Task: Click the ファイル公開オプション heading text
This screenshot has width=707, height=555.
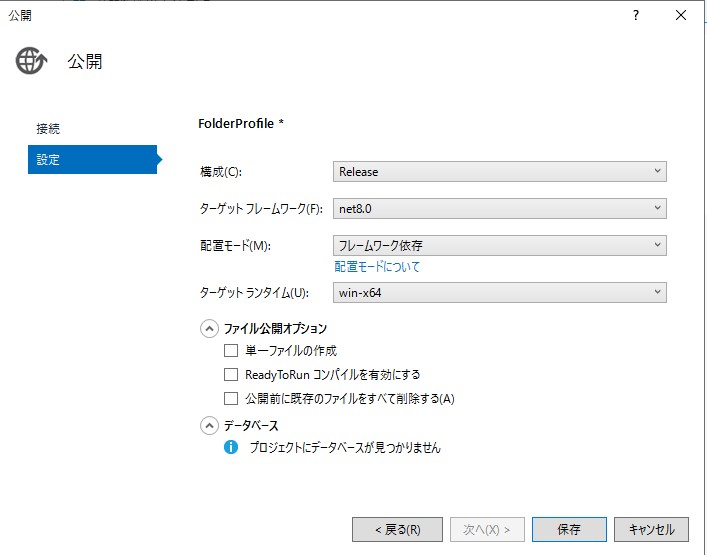Action: pos(275,329)
